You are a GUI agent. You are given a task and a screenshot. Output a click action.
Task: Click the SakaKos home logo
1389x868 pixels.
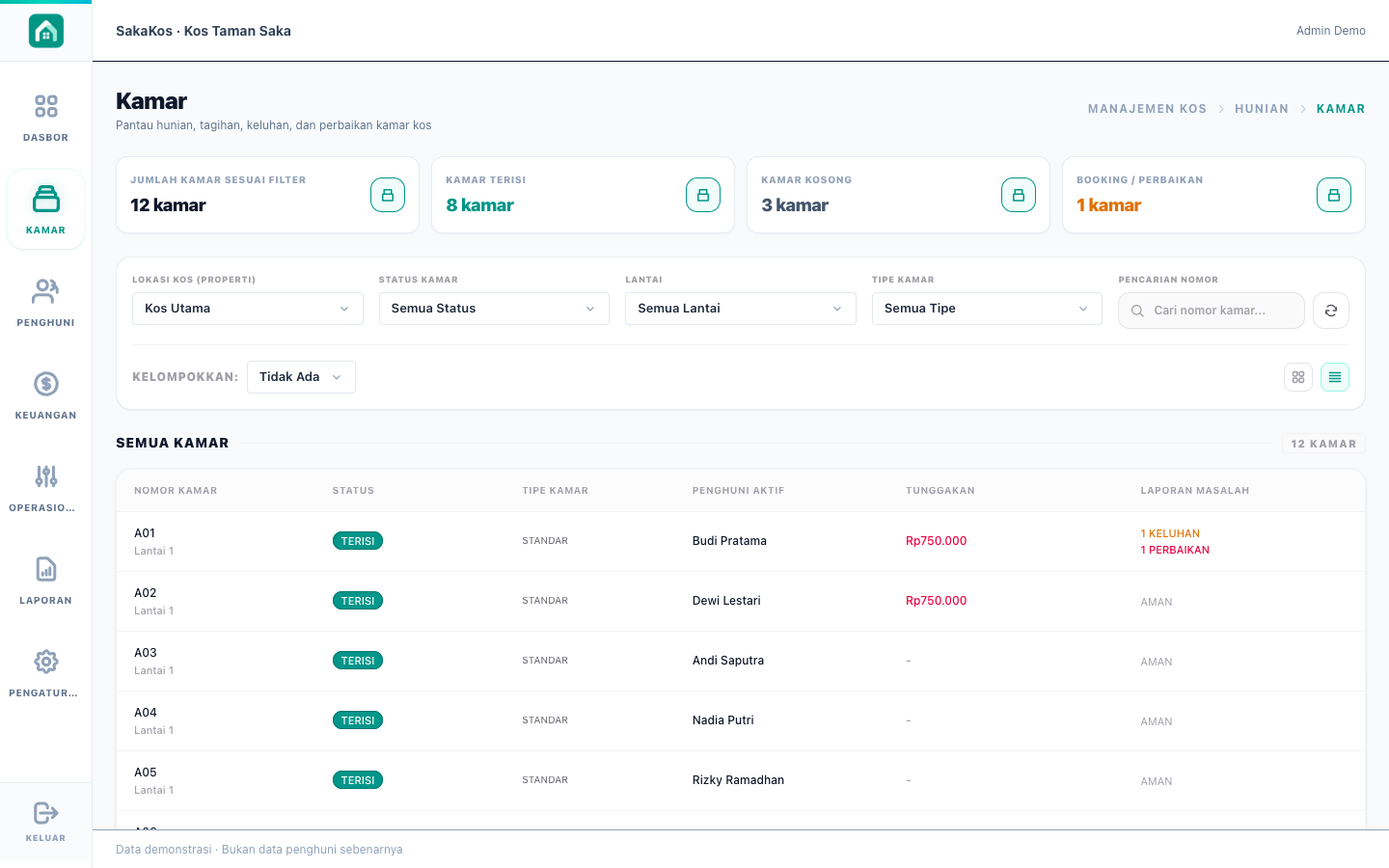click(x=45, y=31)
